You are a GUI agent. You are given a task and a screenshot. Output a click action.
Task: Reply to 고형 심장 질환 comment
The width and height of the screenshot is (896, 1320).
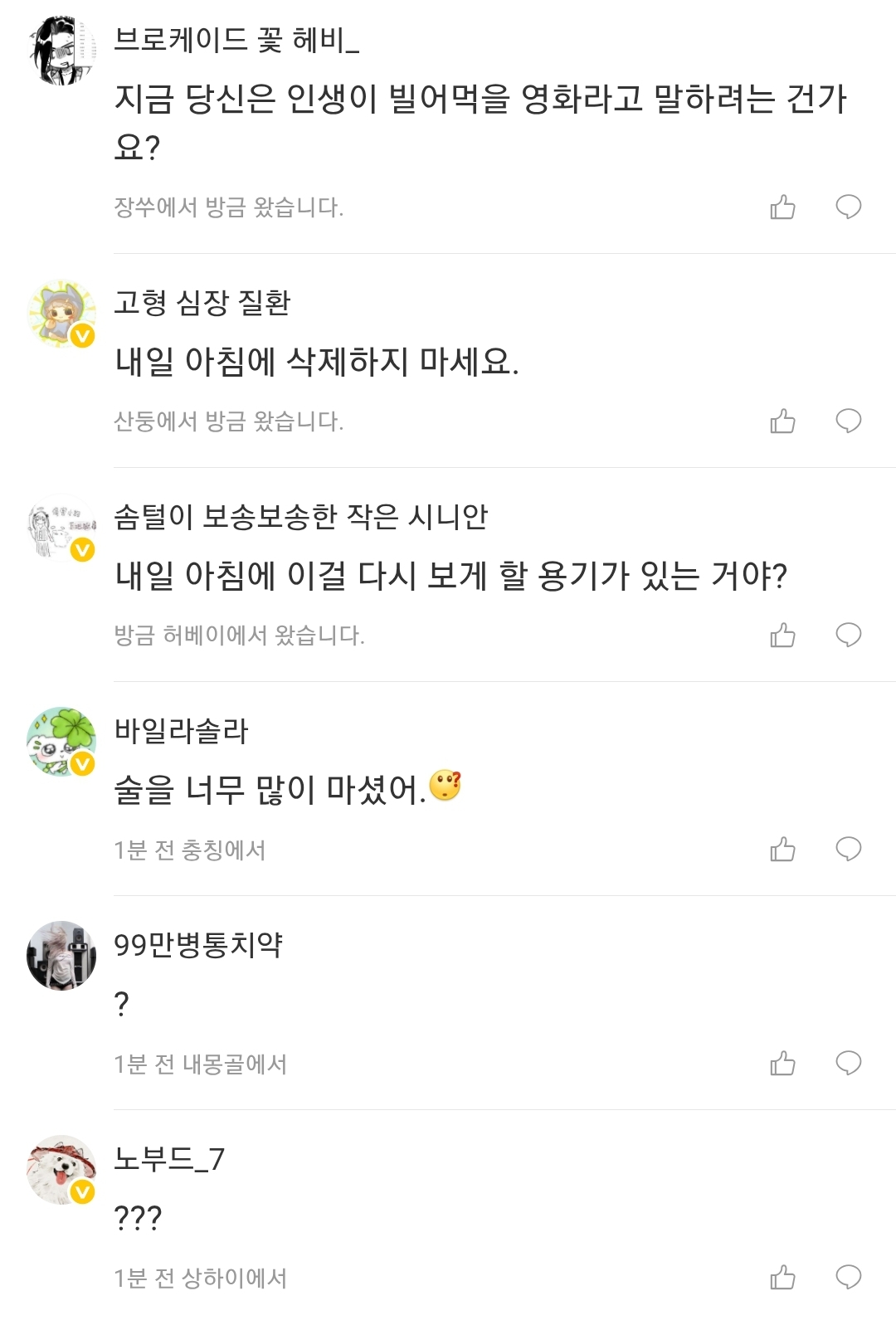(848, 421)
